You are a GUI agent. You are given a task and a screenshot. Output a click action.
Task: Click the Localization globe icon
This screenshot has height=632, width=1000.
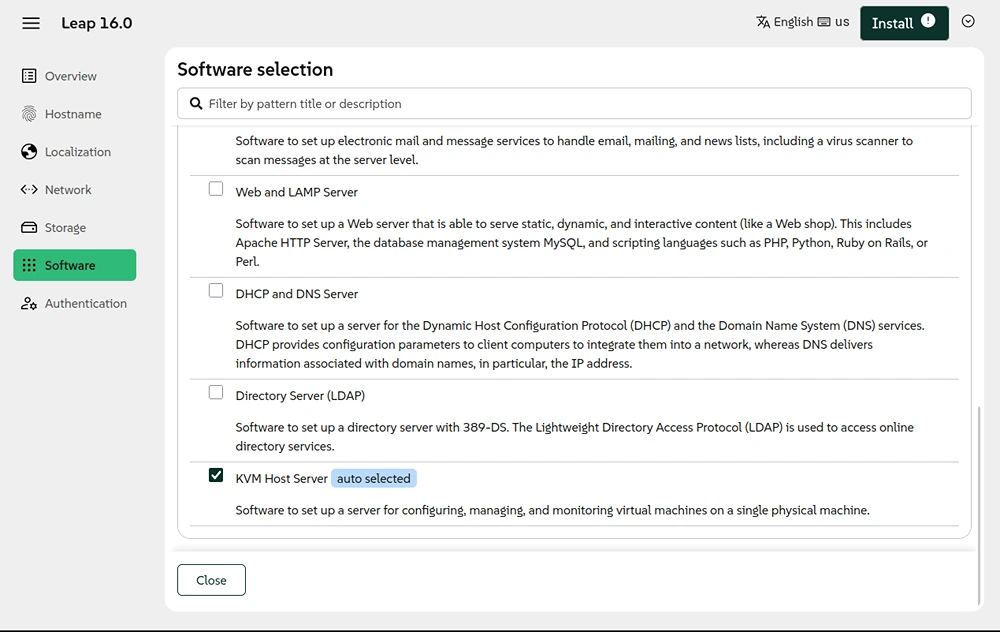(29, 152)
